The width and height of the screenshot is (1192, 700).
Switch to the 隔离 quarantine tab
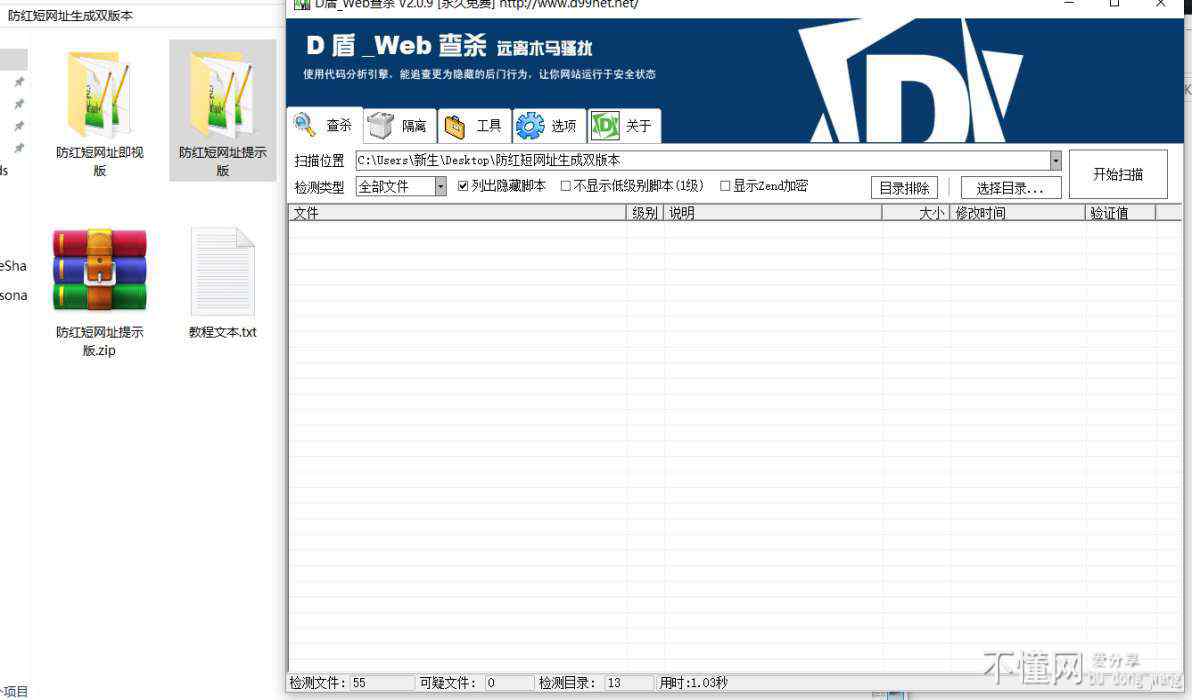pyautogui.click(x=400, y=125)
